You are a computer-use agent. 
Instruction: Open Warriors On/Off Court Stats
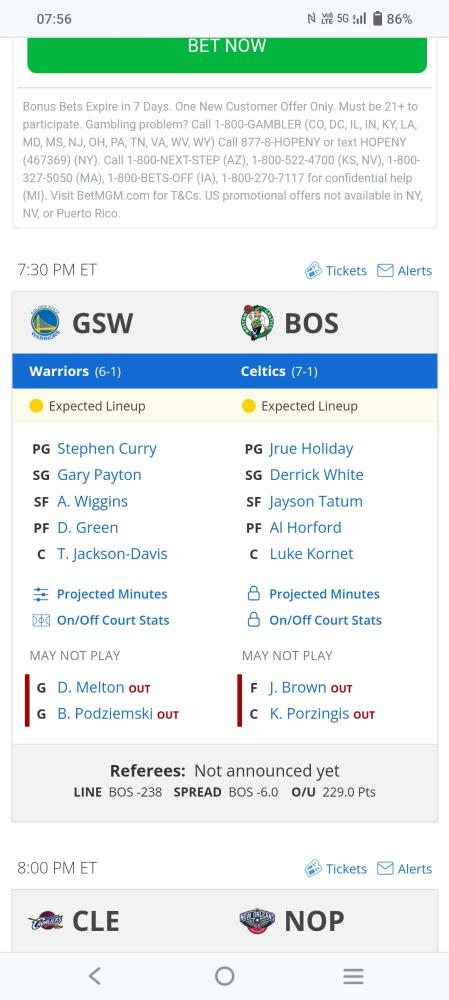click(101, 620)
